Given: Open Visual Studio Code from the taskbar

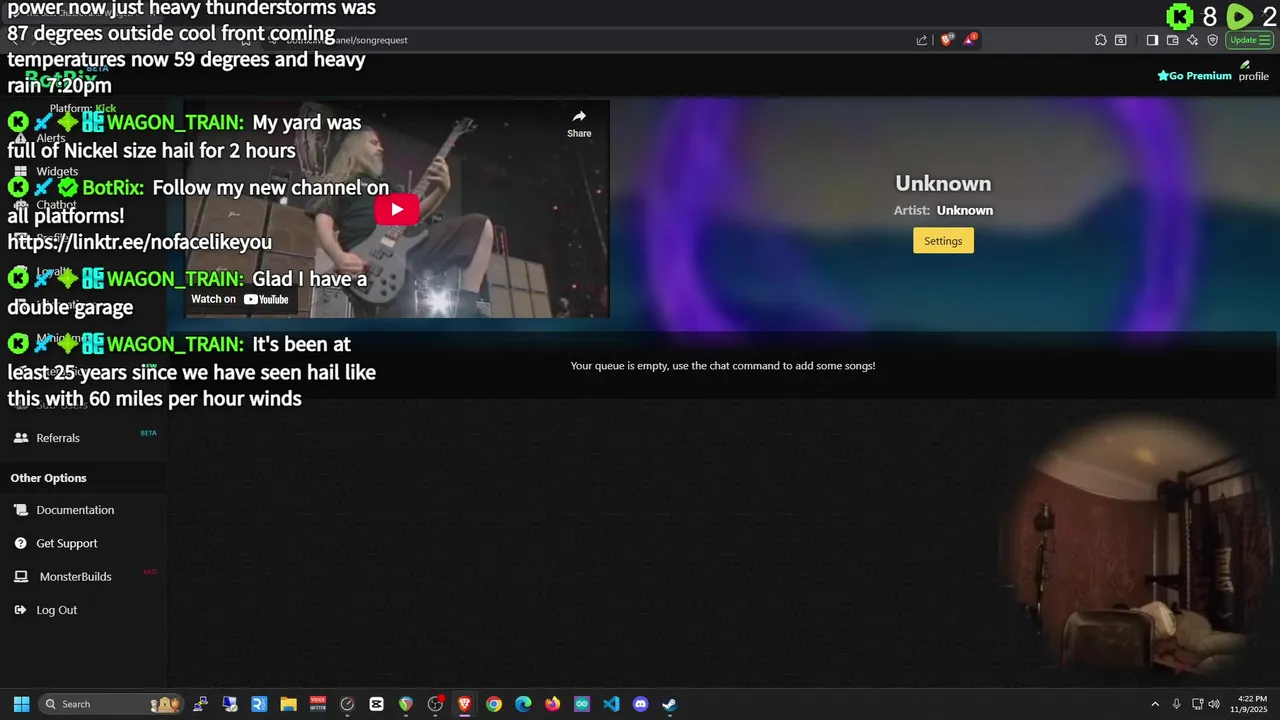Looking at the screenshot, I should (x=611, y=704).
